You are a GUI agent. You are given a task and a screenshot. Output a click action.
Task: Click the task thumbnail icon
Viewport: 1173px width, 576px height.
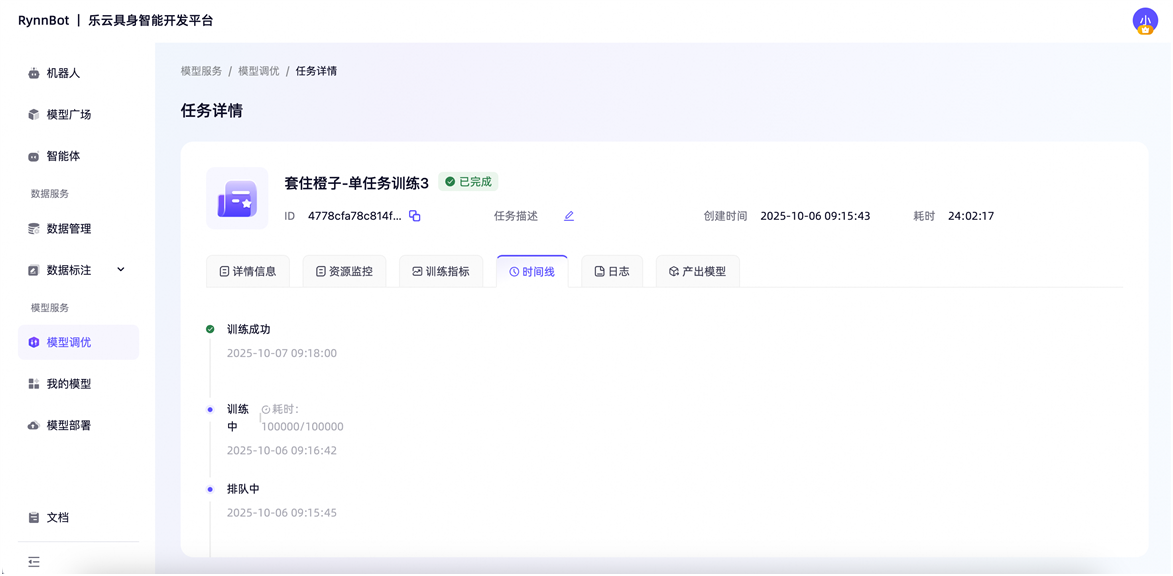237,198
